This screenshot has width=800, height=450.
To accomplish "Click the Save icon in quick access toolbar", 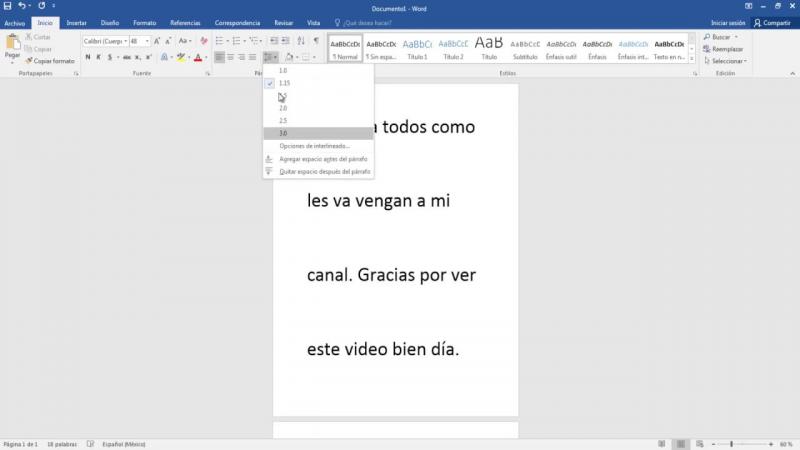I will pyautogui.click(x=8, y=6).
